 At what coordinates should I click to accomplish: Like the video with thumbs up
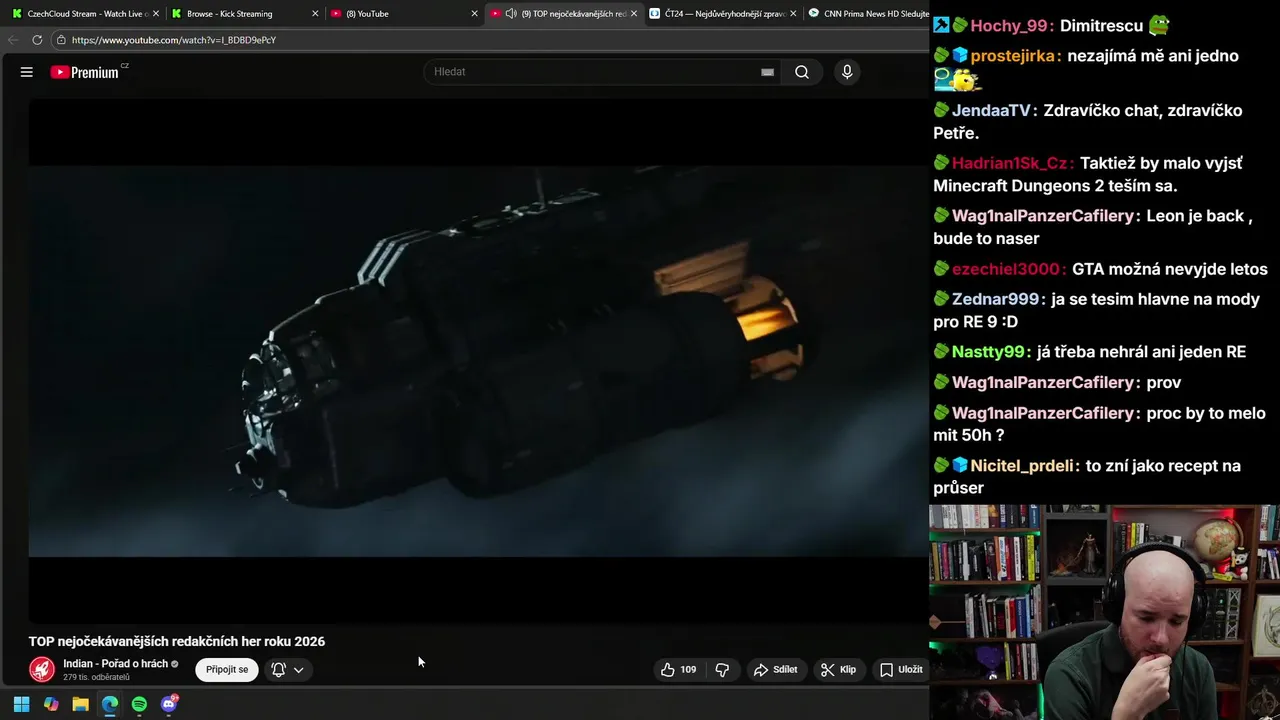pyautogui.click(x=678, y=670)
